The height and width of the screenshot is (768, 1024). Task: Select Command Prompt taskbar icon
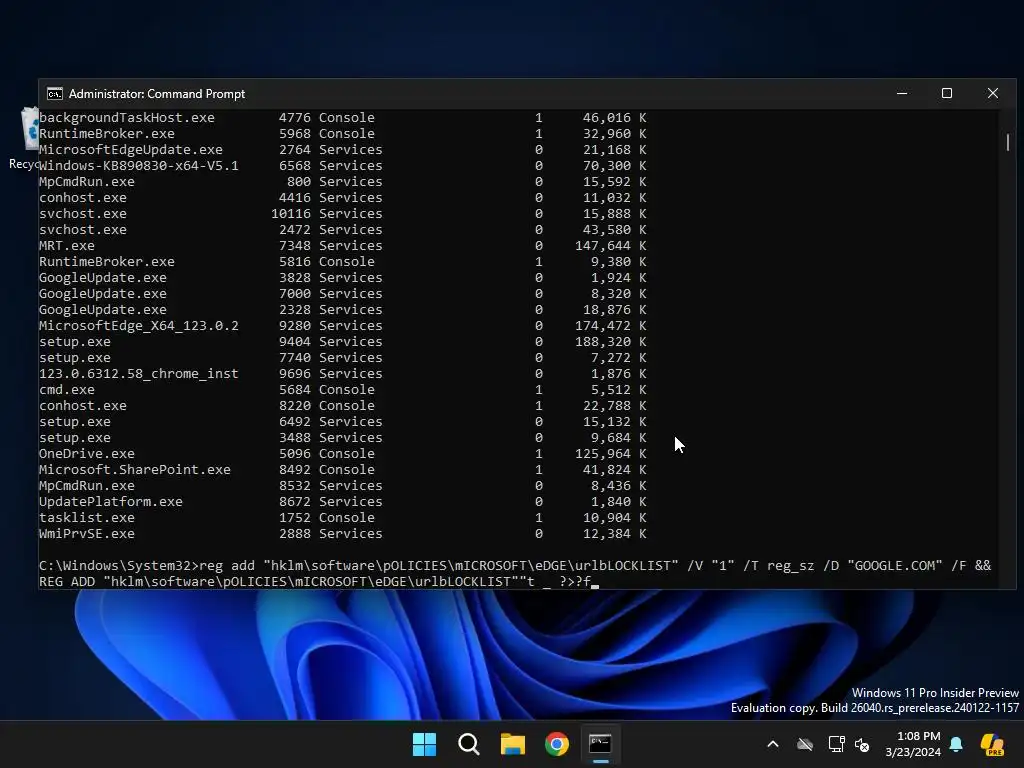(x=600, y=744)
